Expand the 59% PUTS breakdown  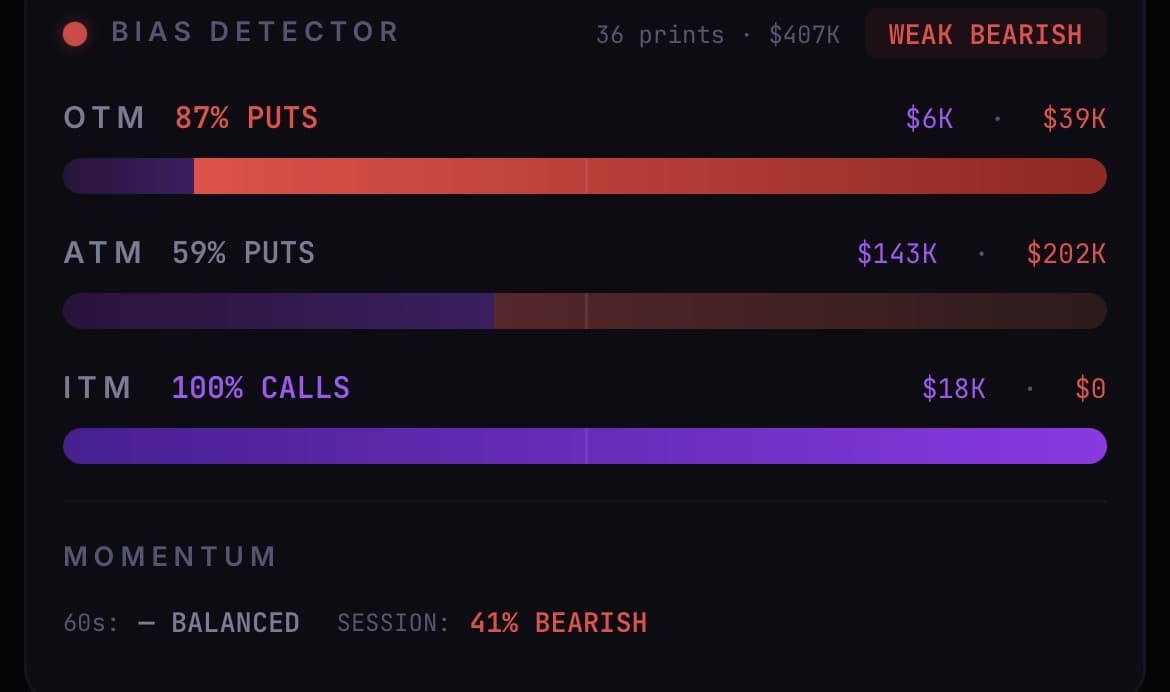243,253
